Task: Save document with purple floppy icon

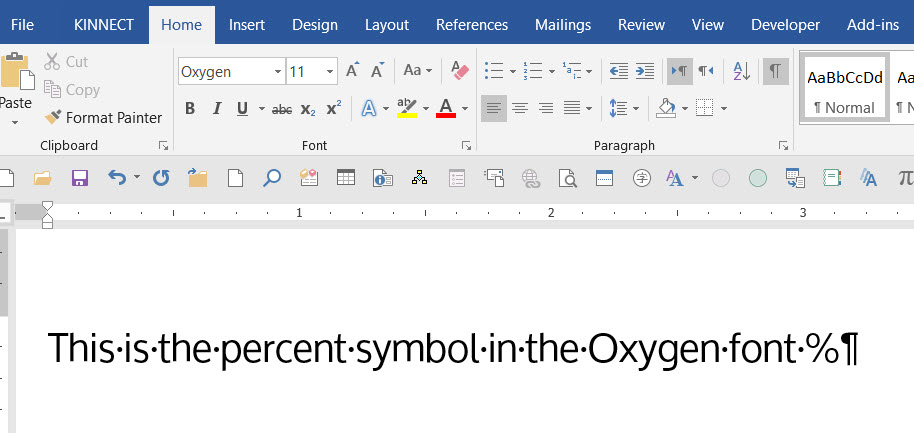Action: click(80, 178)
